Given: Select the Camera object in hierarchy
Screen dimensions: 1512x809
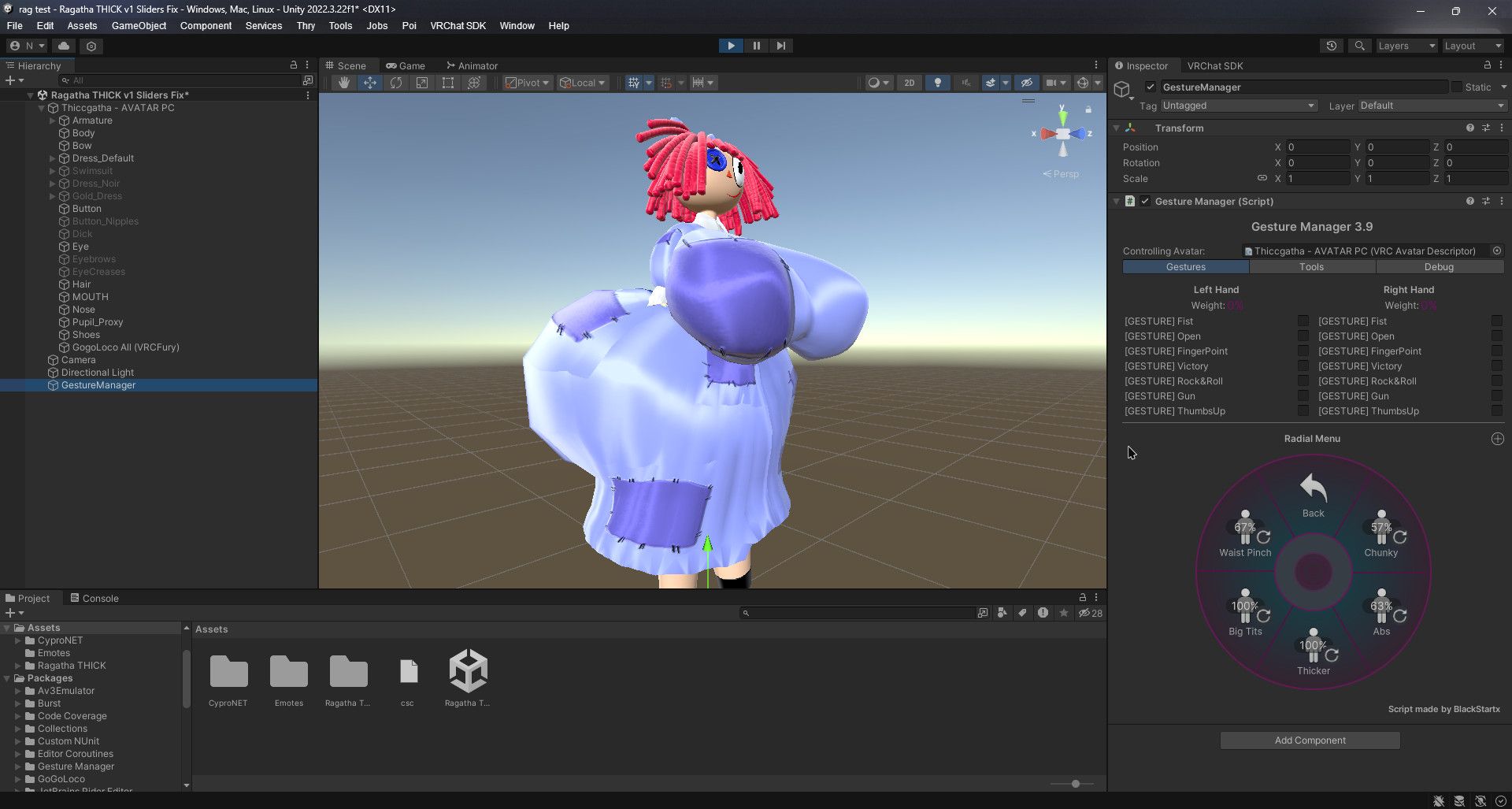Looking at the screenshot, I should pyautogui.click(x=78, y=360).
